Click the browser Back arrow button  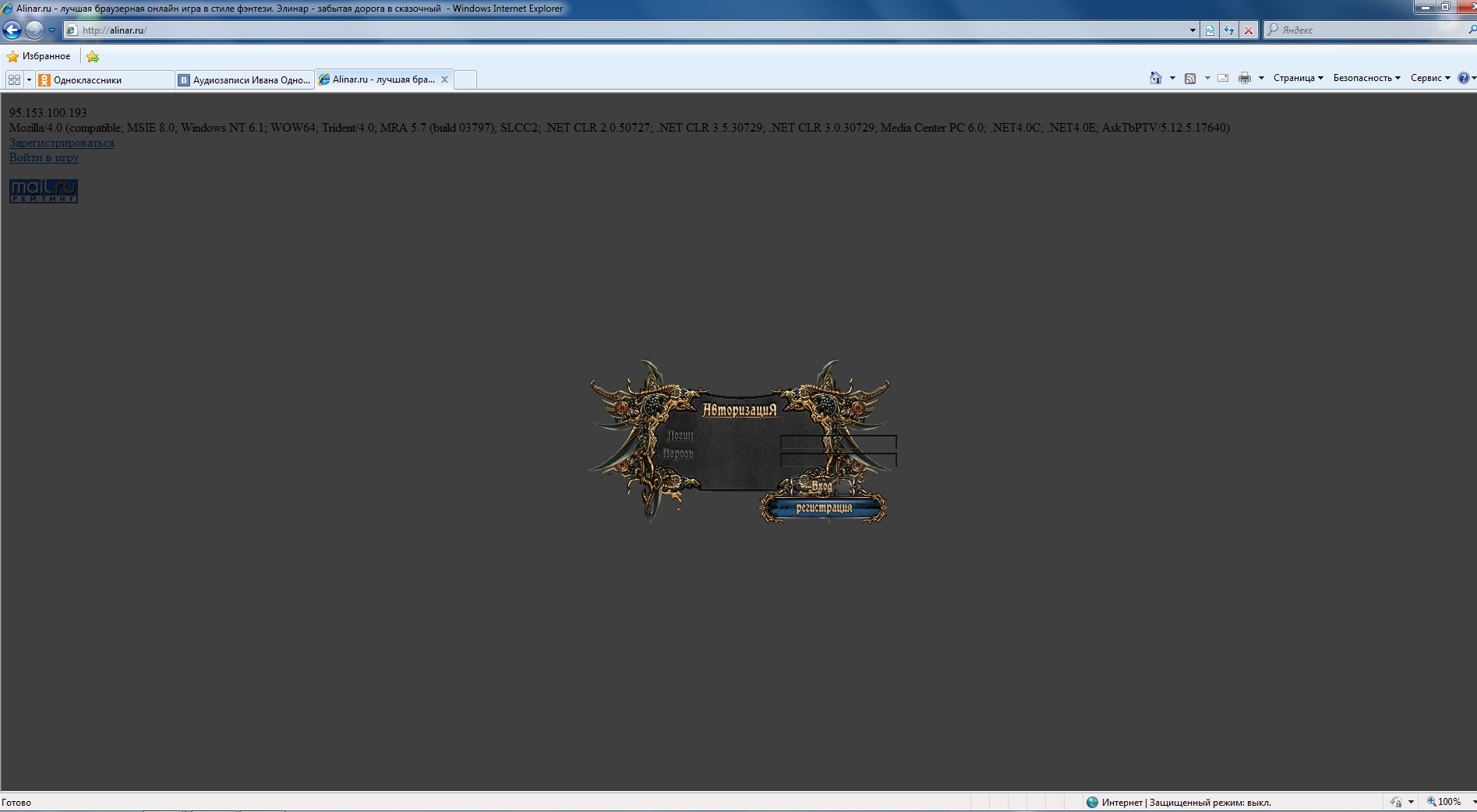[x=12, y=30]
